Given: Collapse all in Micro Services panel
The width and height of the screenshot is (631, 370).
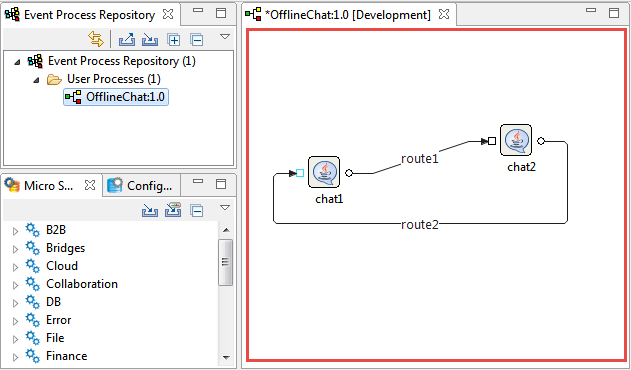Looking at the screenshot, I should [197, 211].
